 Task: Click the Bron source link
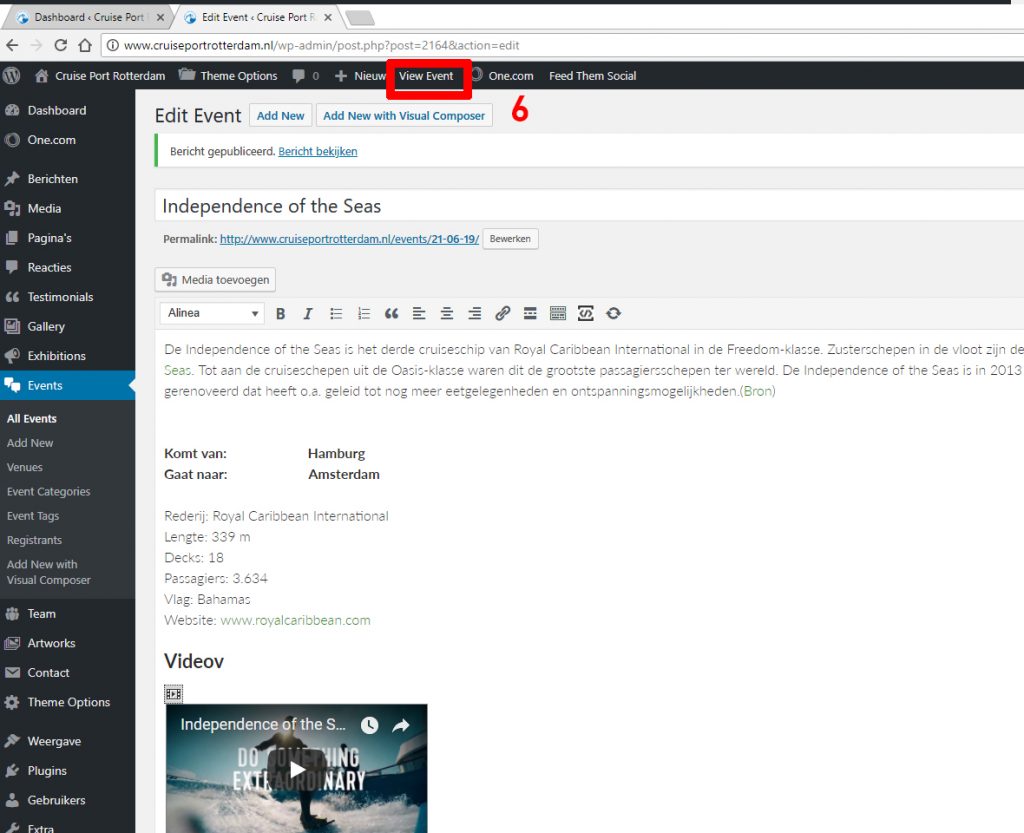[758, 391]
